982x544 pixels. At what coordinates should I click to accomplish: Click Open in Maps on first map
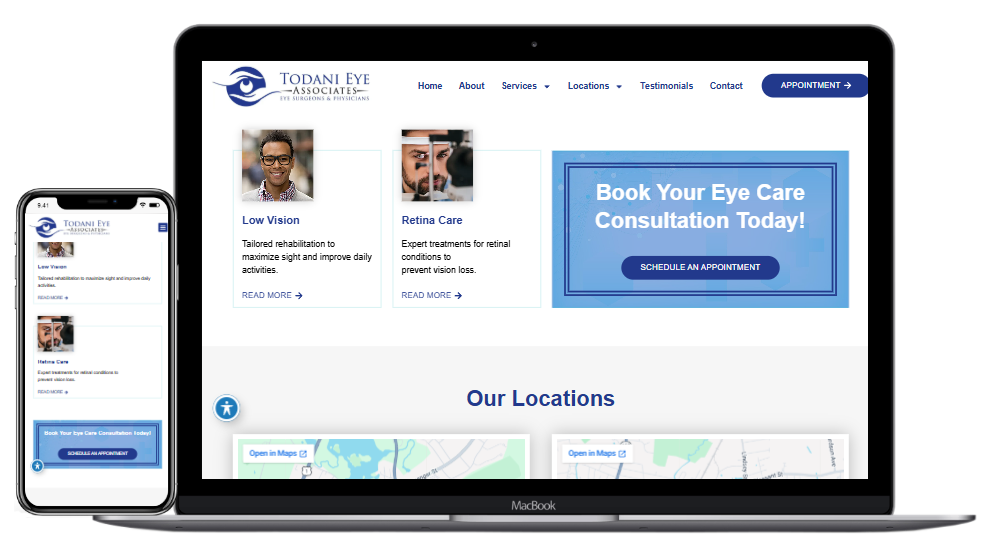point(277,453)
